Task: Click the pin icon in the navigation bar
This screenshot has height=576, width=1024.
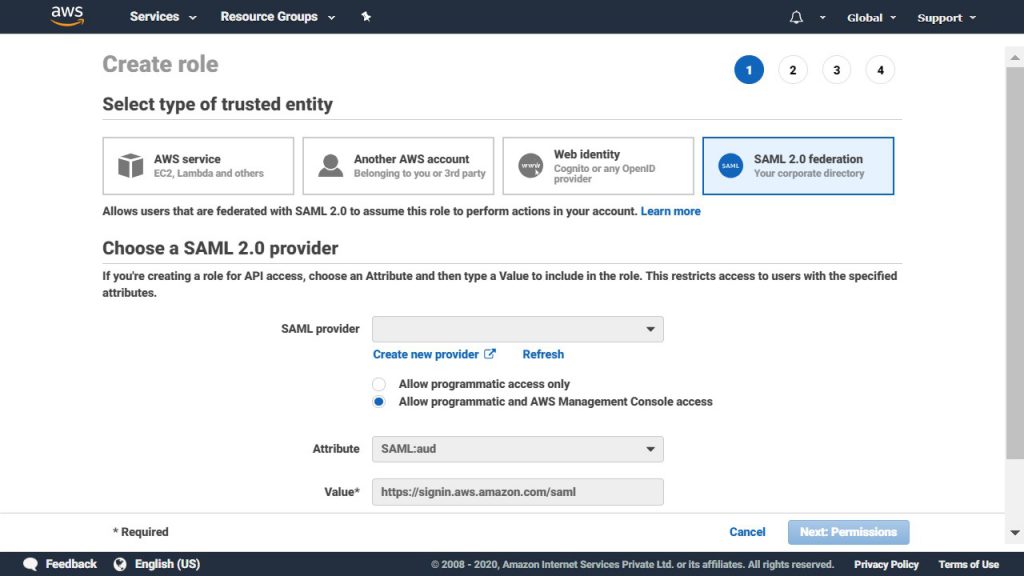Action: click(x=366, y=16)
